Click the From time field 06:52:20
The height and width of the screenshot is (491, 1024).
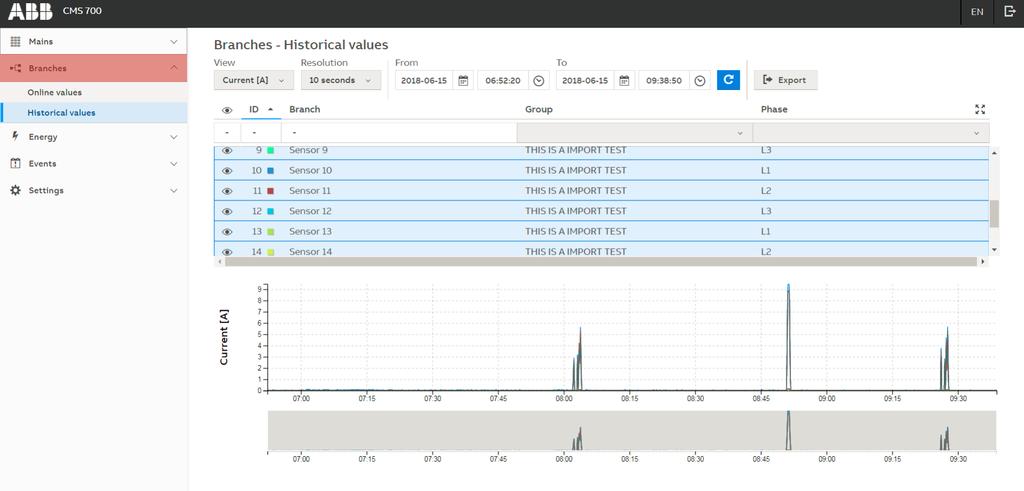point(502,80)
